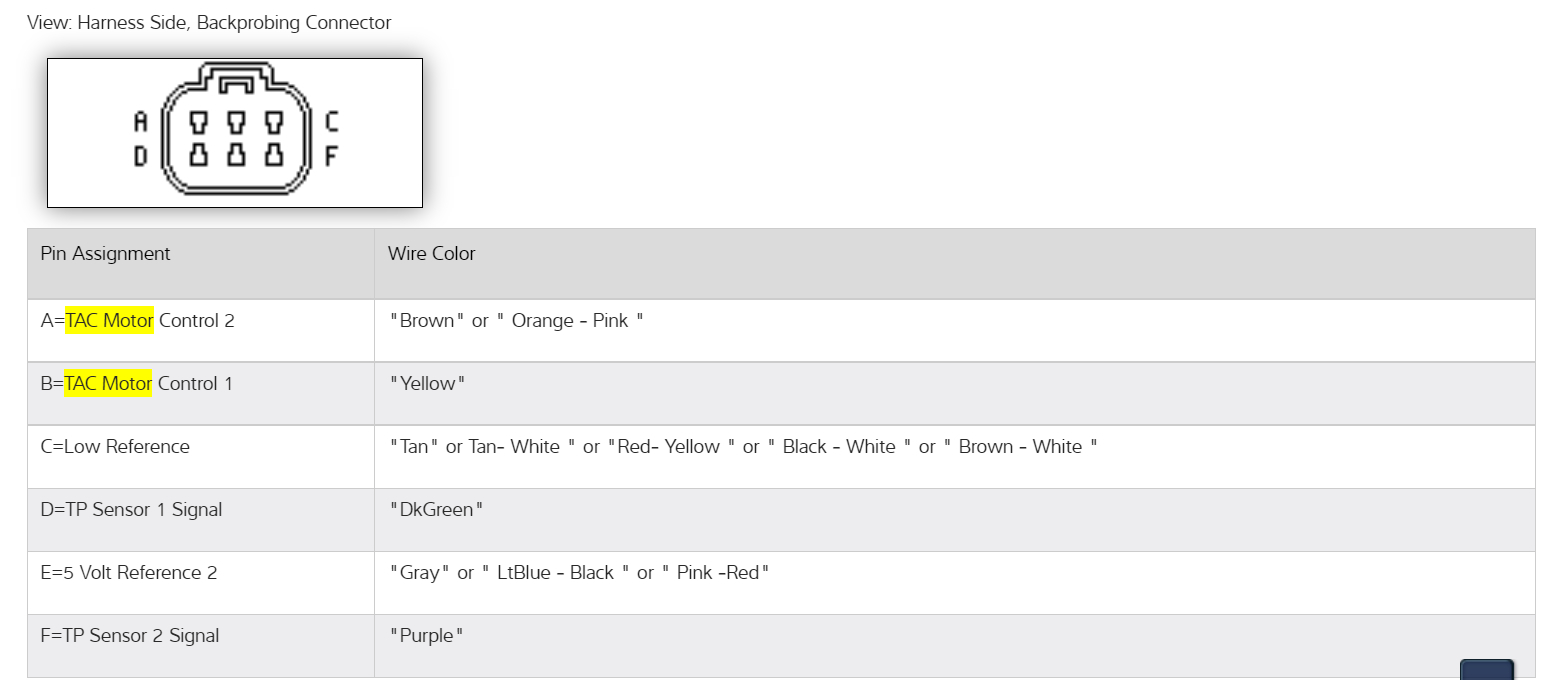Viewport: 1547px width, 680px height.
Task: Click the letter C beside the connector
Action: coord(332,122)
